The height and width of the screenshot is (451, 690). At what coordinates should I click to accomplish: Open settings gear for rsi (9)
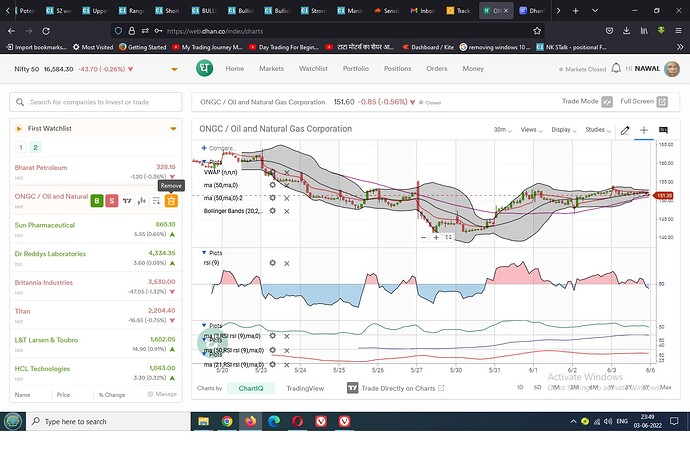click(x=272, y=263)
